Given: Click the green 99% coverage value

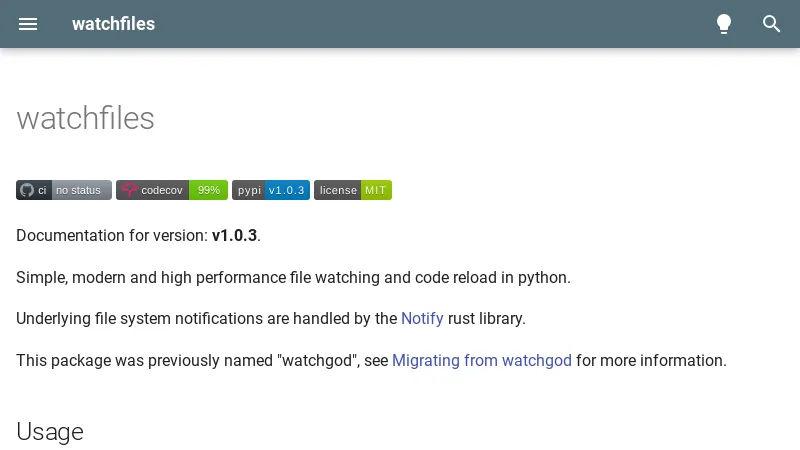Looking at the screenshot, I should pos(208,190).
